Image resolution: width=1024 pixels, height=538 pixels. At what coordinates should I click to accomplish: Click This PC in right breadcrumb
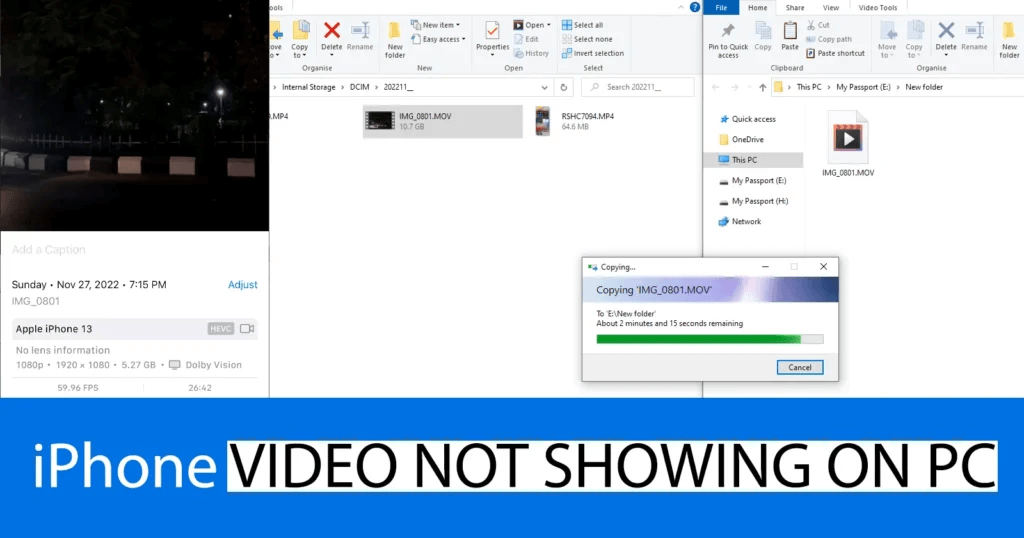pyautogui.click(x=808, y=87)
